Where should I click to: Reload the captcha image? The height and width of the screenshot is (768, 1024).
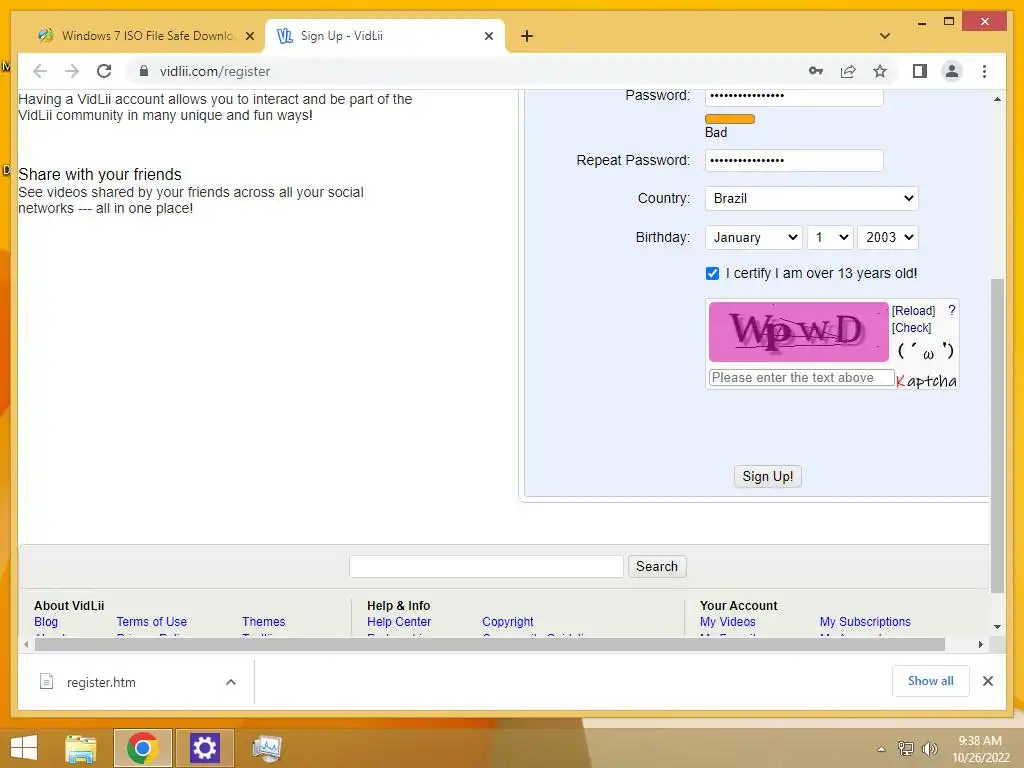pyautogui.click(x=914, y=311)
